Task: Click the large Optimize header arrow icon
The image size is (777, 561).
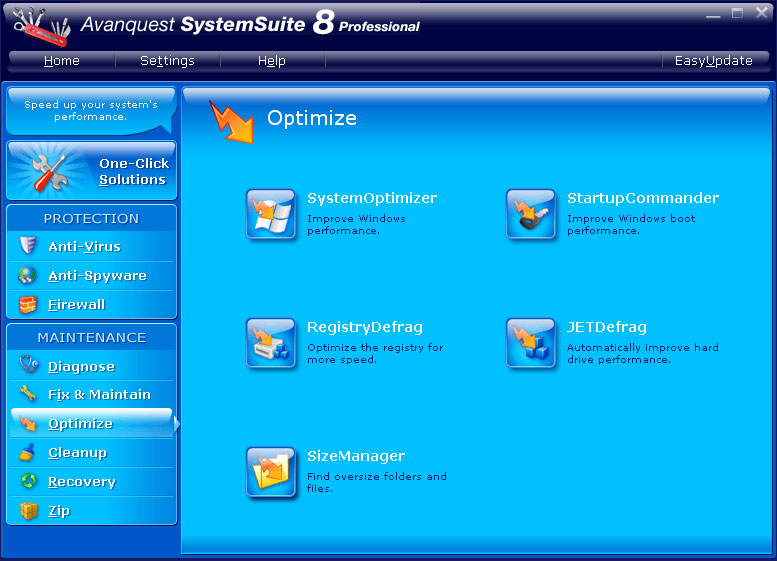Action: tap(231, 122)
